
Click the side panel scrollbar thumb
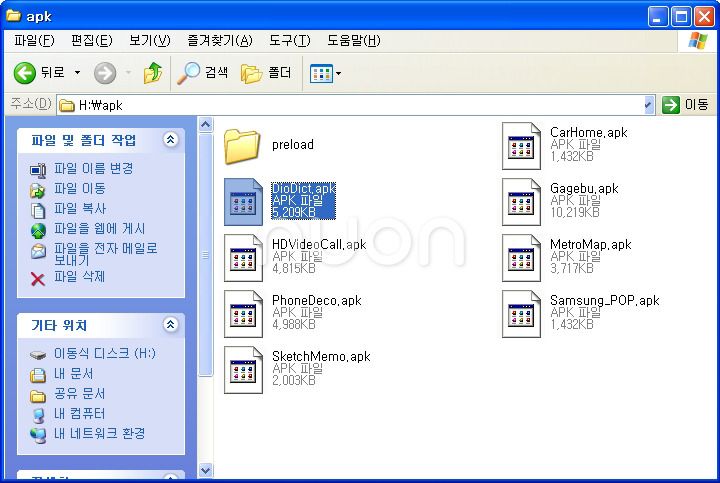(x=206, y=255)
